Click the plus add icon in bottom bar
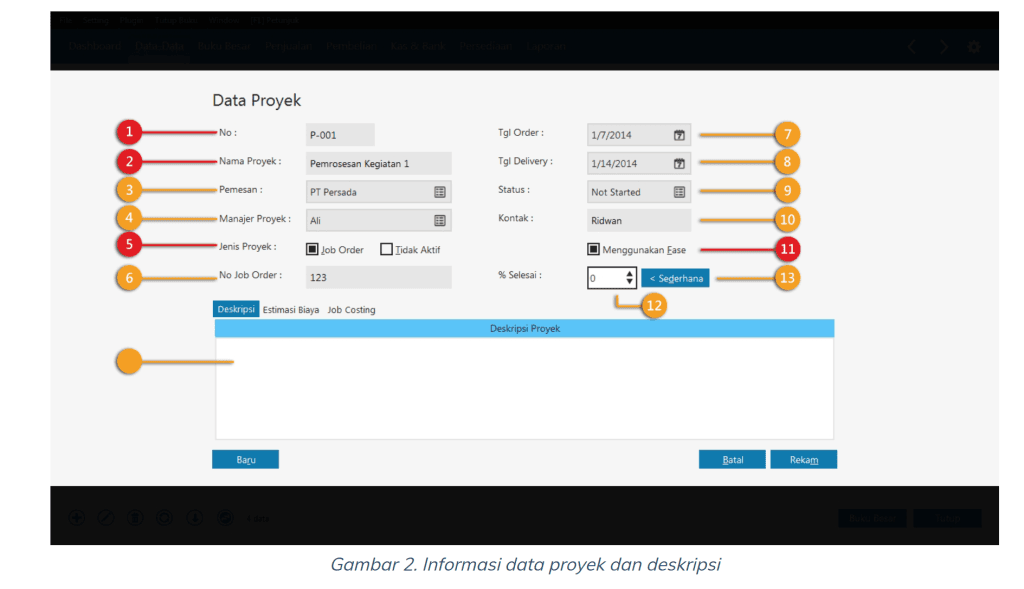This screenshot has width=1024, height=589. (x=77, y=518)
